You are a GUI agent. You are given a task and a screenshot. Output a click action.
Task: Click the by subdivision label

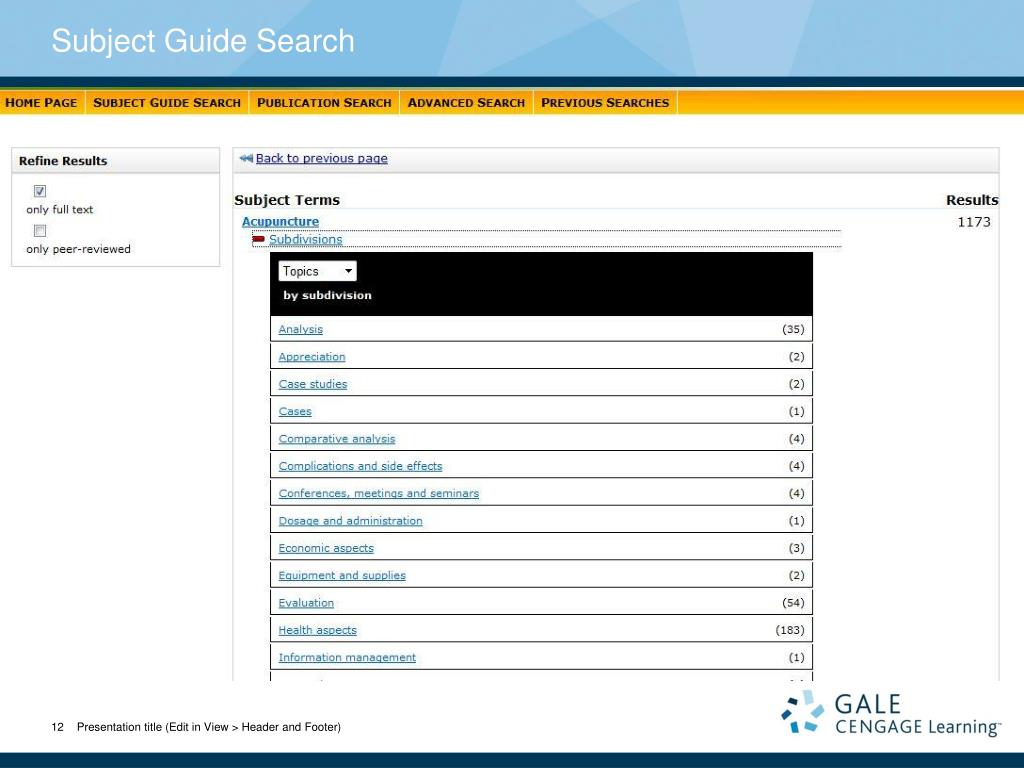327,295
